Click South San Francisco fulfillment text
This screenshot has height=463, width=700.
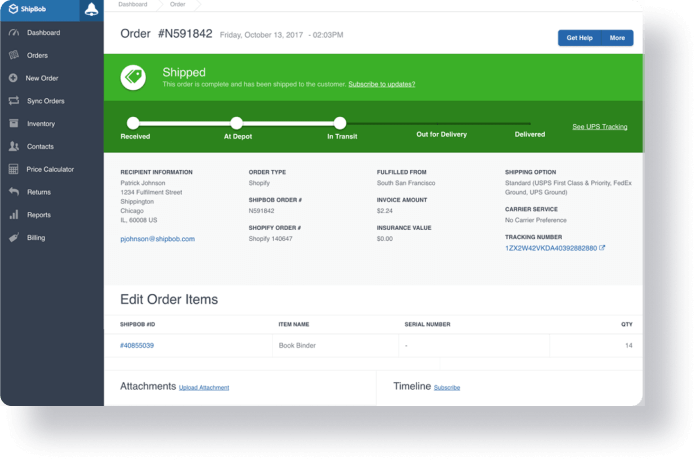[406, 183]
